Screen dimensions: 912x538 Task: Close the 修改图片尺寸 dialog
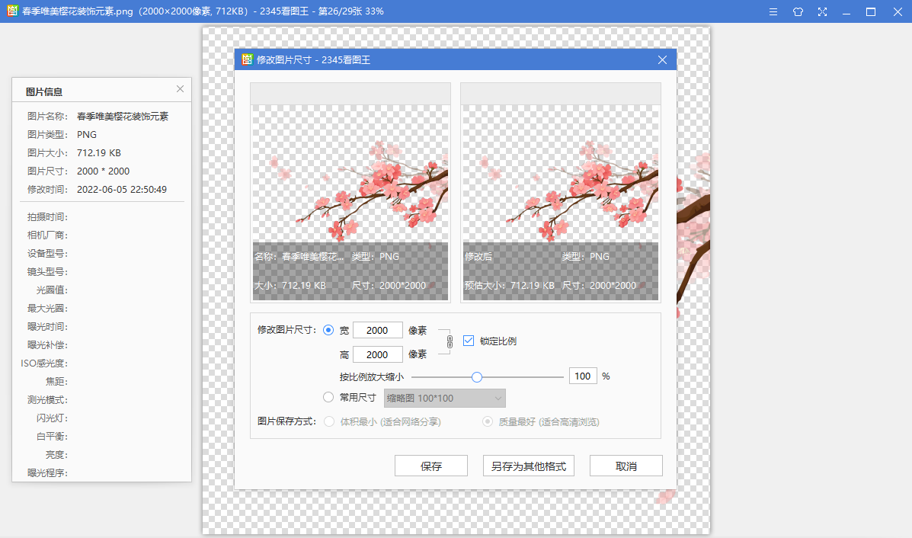[x=662, y=60]
